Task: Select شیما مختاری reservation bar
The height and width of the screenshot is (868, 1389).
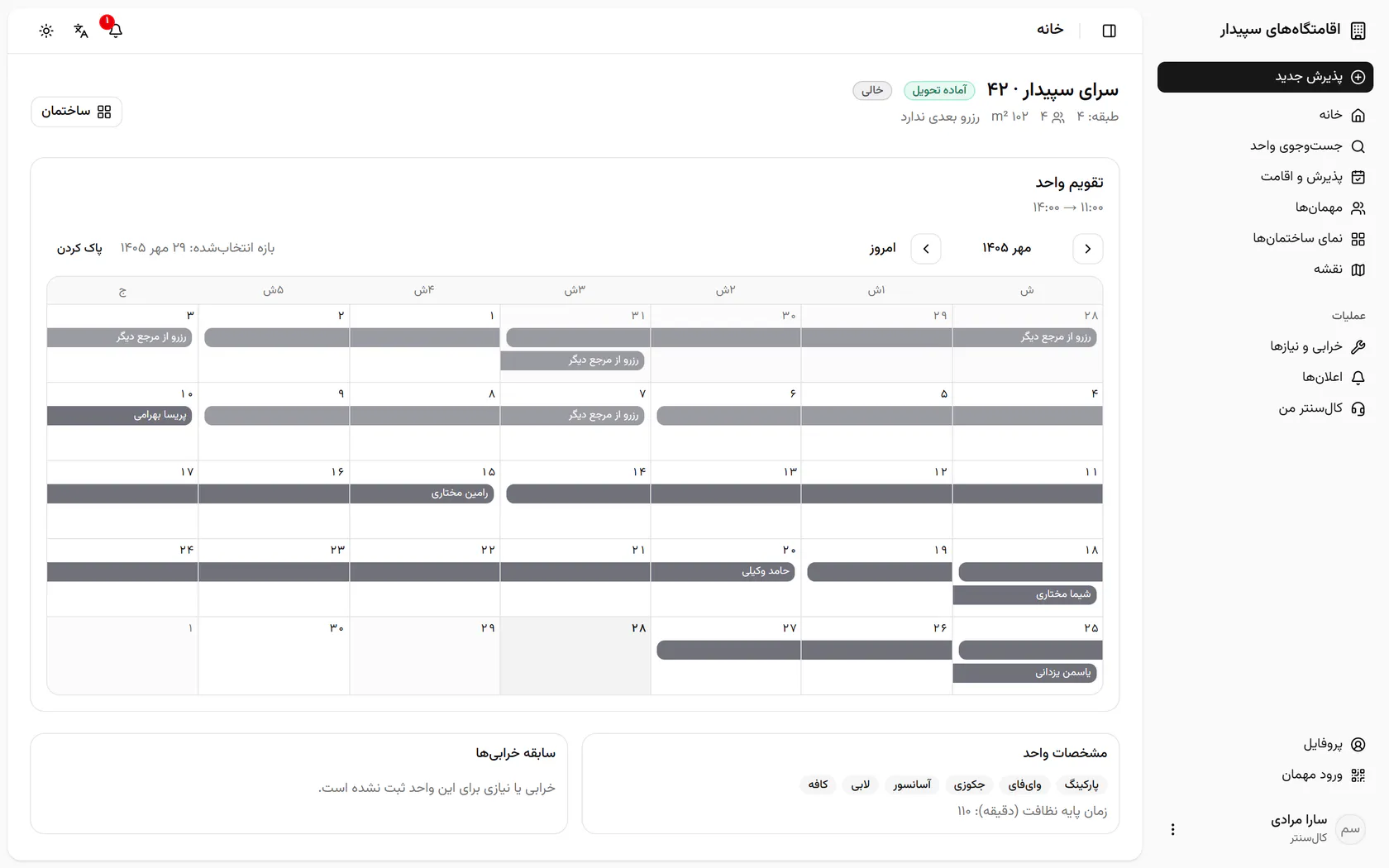Action: point(1024,594)
